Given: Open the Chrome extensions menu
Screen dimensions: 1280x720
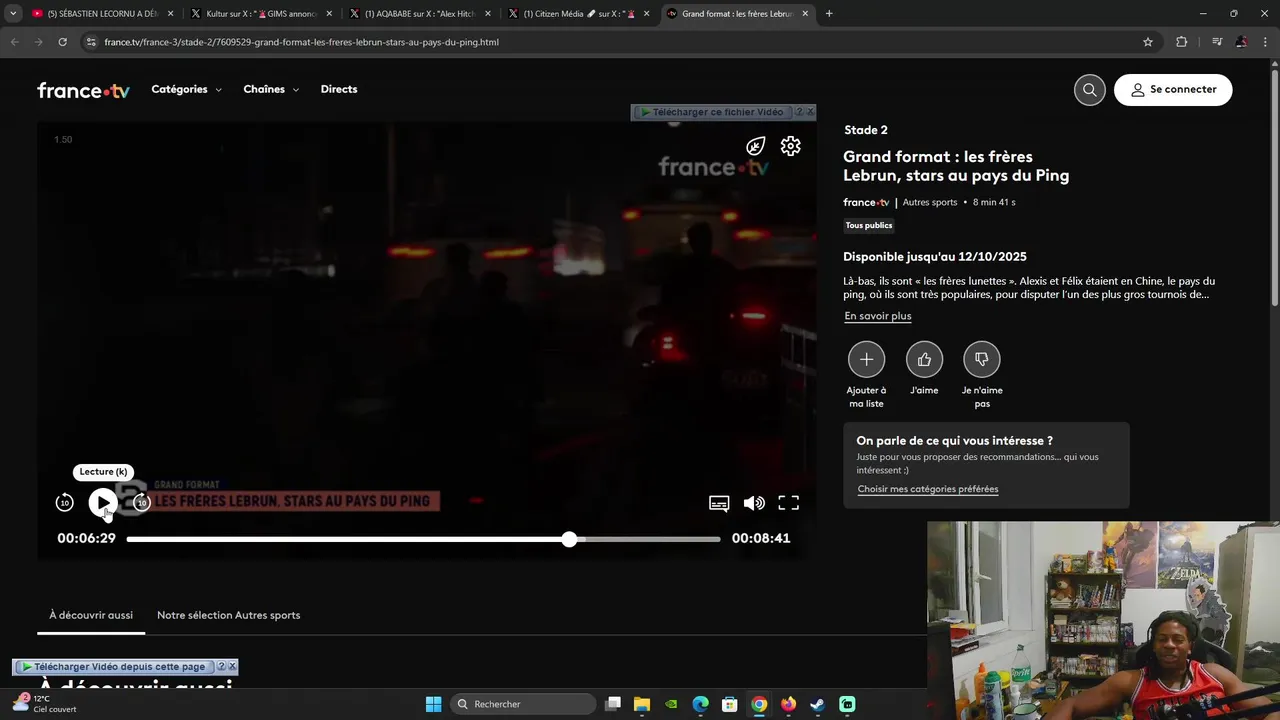Looking at the screenshot, I should tap(1182, 42).
